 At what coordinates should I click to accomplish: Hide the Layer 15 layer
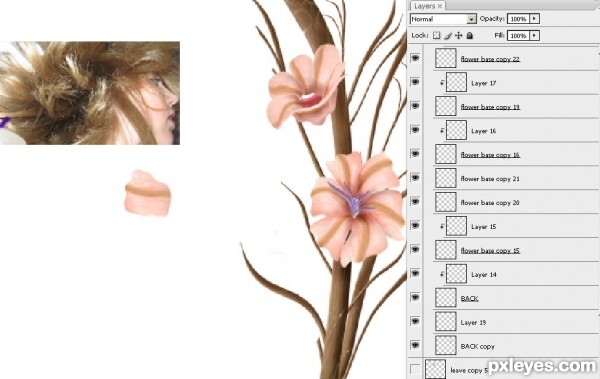(415, 225)
